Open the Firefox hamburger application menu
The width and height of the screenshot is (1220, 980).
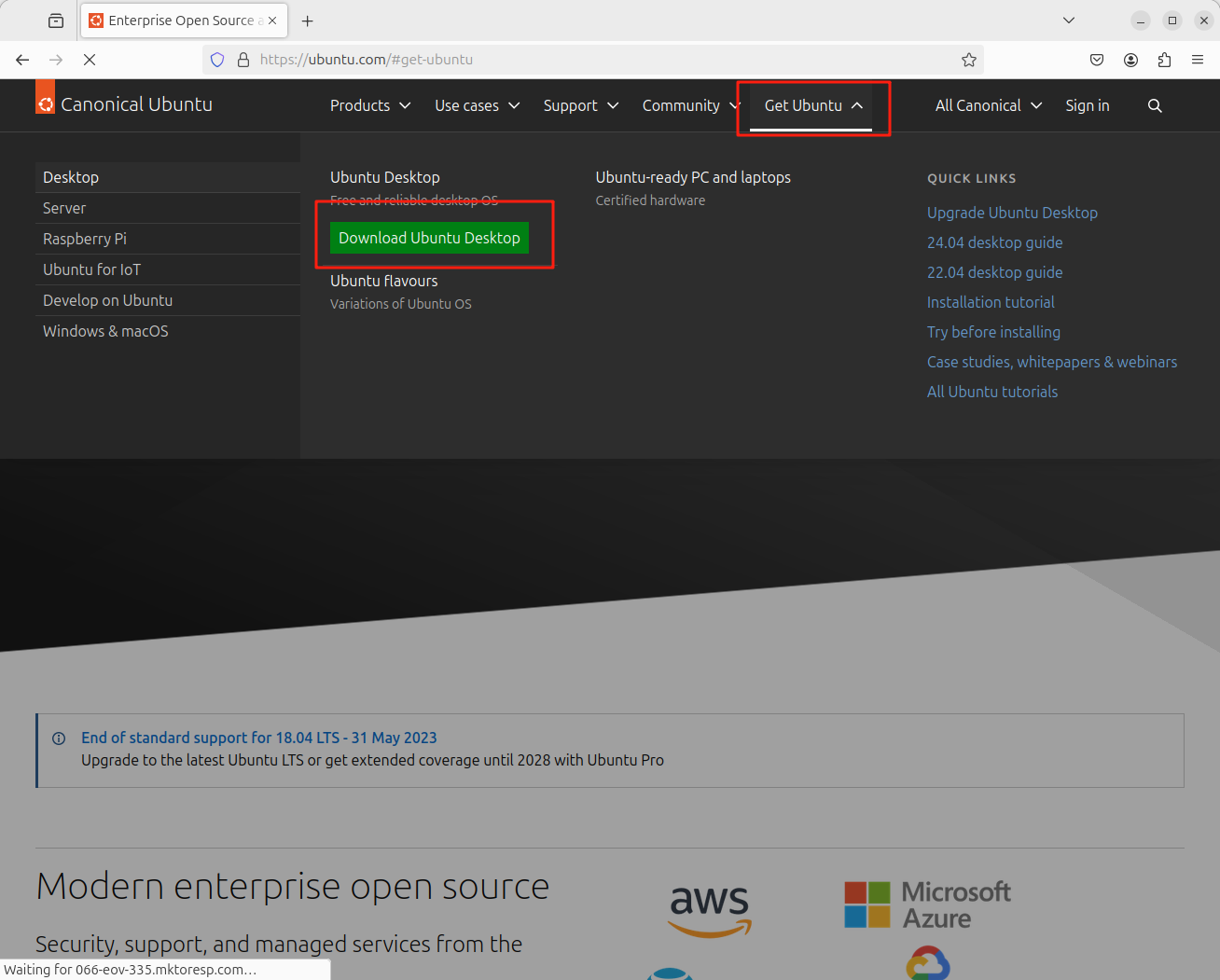pos(1198,60)
